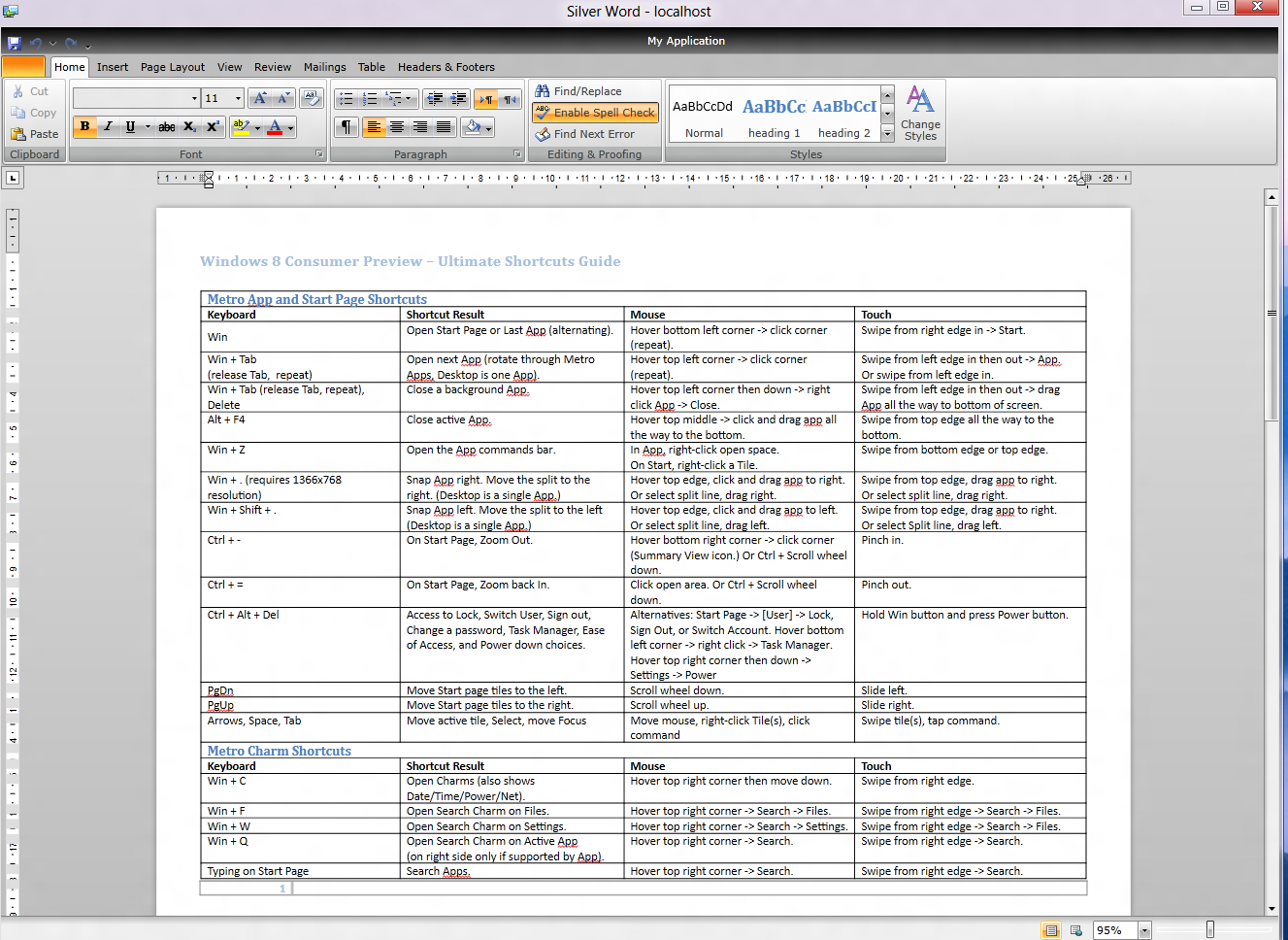Toggle Underline formatting
Viewport: 1288px width, 940px height.
(x=130, y=127)
